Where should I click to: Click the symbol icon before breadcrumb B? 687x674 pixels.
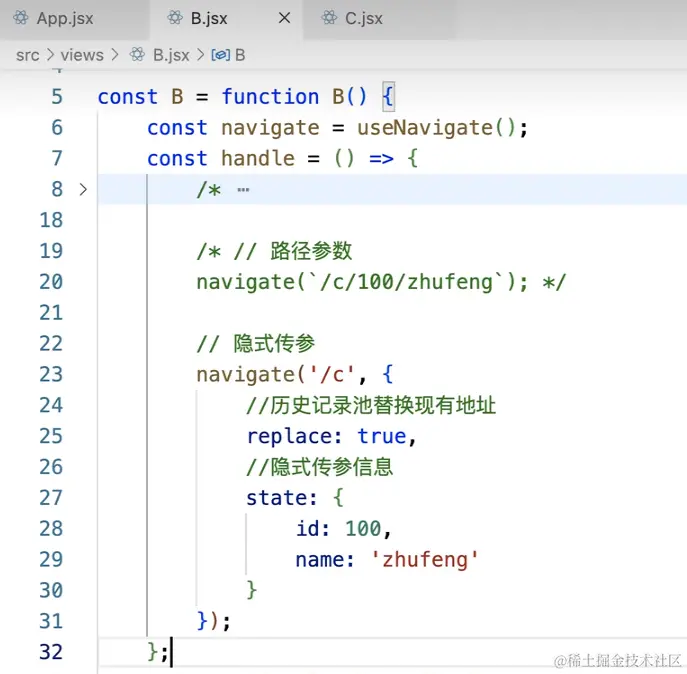220,55
